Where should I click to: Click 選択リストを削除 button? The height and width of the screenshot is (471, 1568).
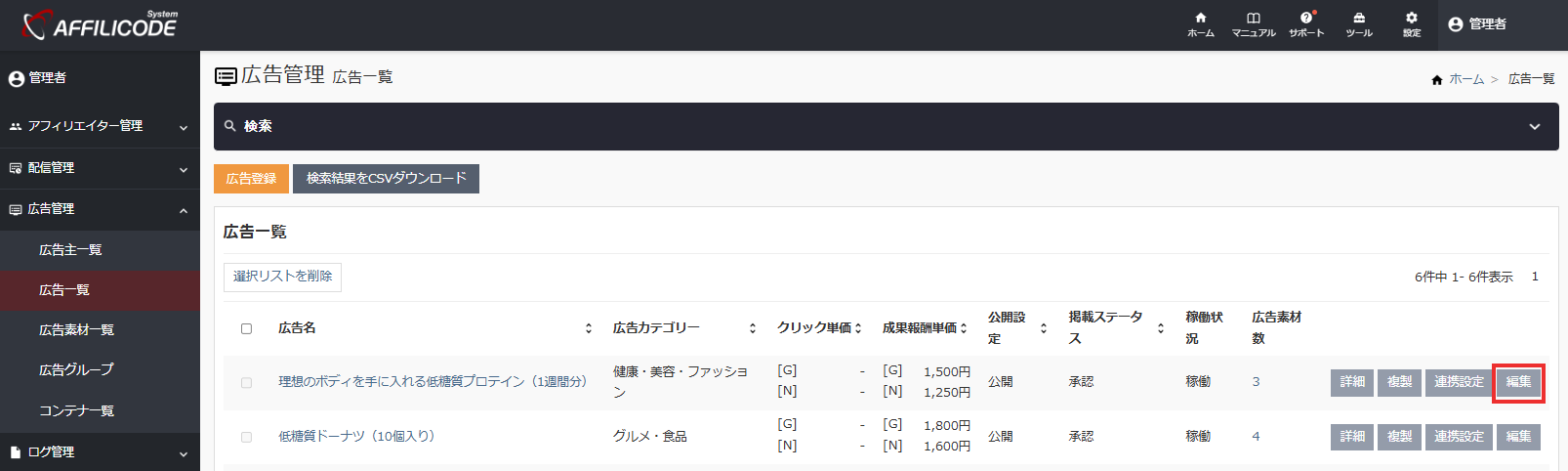pos(282,277)
